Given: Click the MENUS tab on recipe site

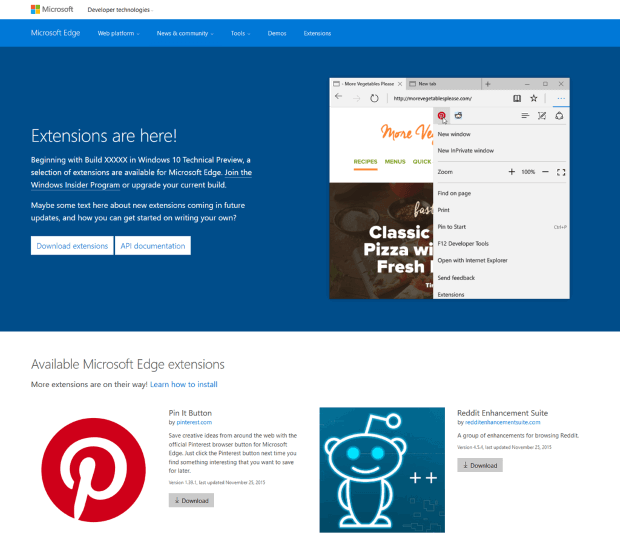Looking at the screenshot, I should [x=395, y=161].
